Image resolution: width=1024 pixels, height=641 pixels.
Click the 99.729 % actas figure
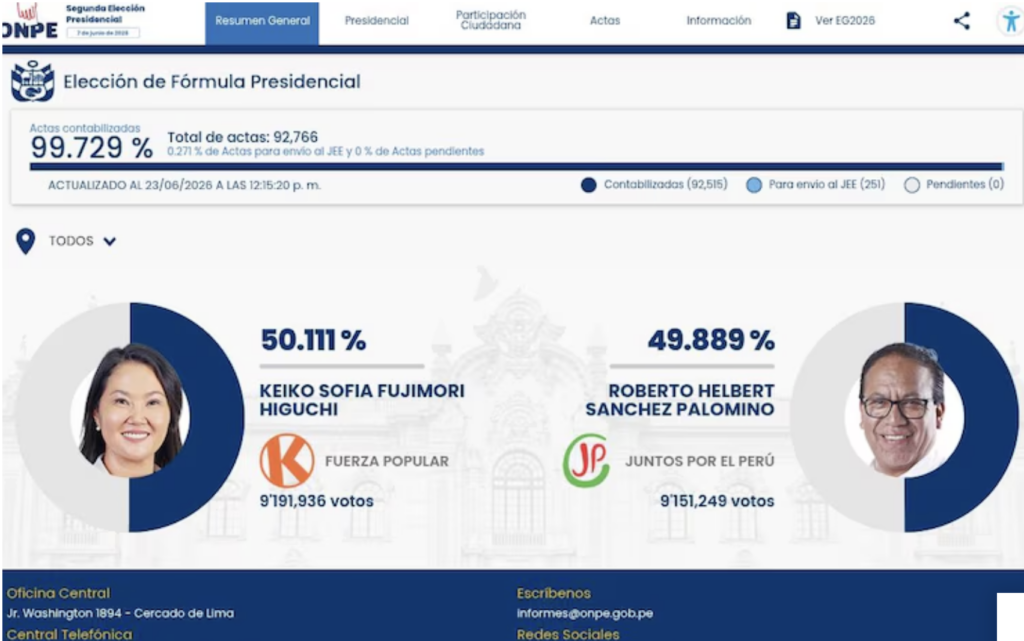pos(91,148)
